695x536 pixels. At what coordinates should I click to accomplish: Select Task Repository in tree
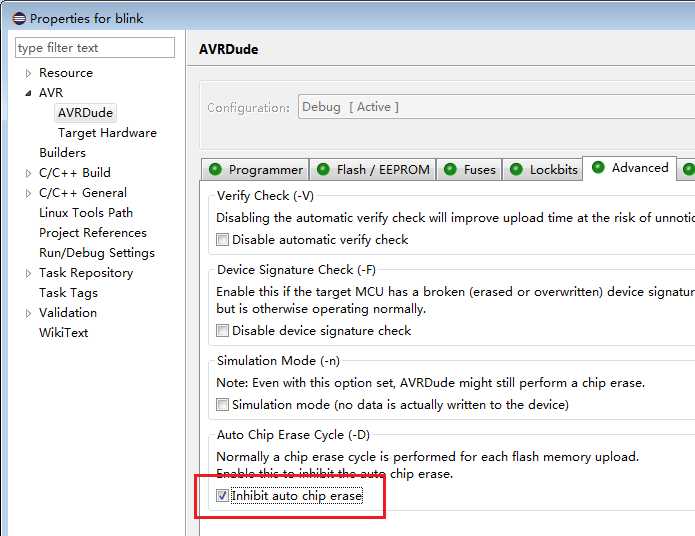click(86, 273)
